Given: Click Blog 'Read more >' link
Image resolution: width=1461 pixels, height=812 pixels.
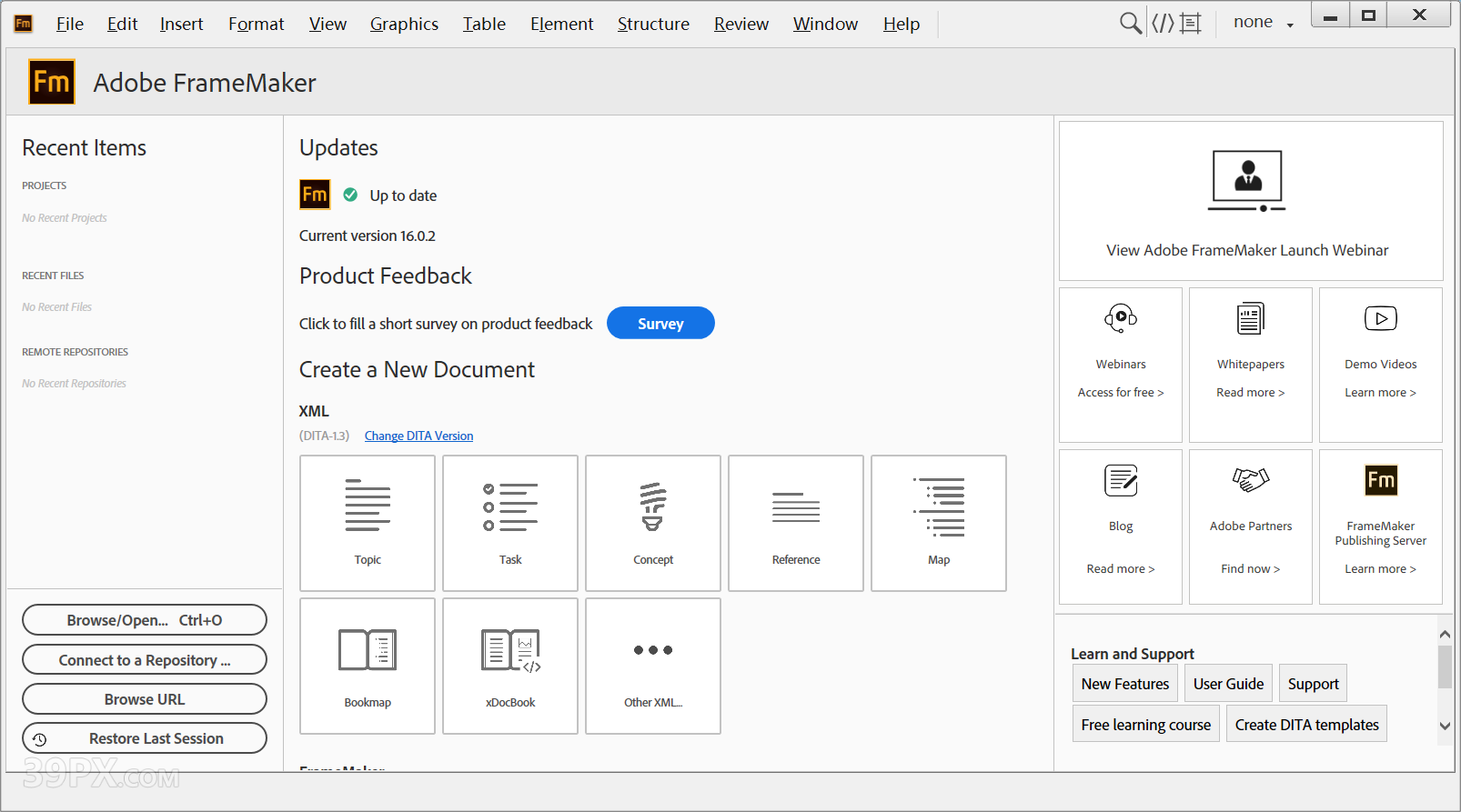Looking at the screenshot, I should click(x=1121, y=569).
